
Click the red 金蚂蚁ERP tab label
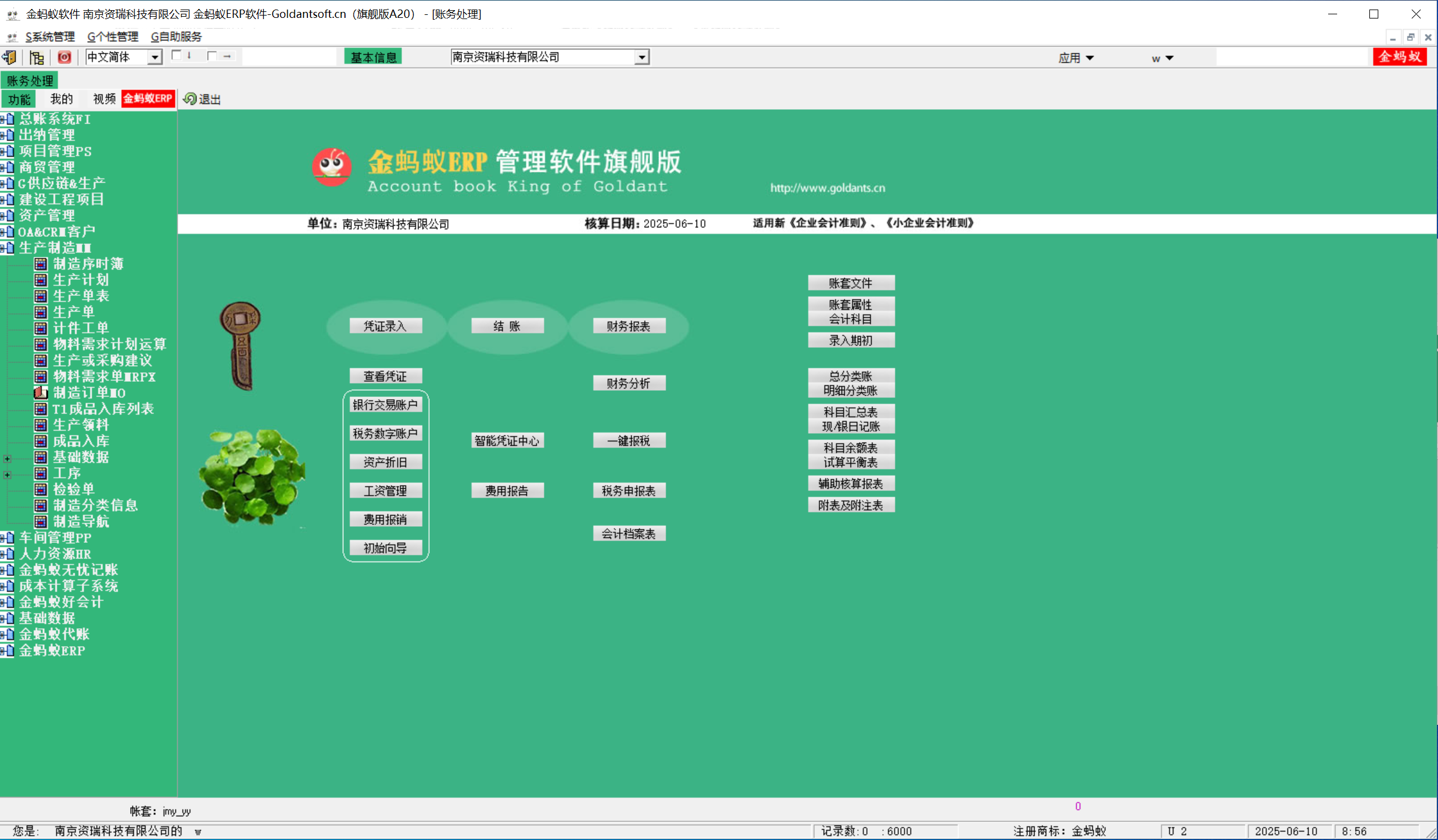(x=148, y=99)
